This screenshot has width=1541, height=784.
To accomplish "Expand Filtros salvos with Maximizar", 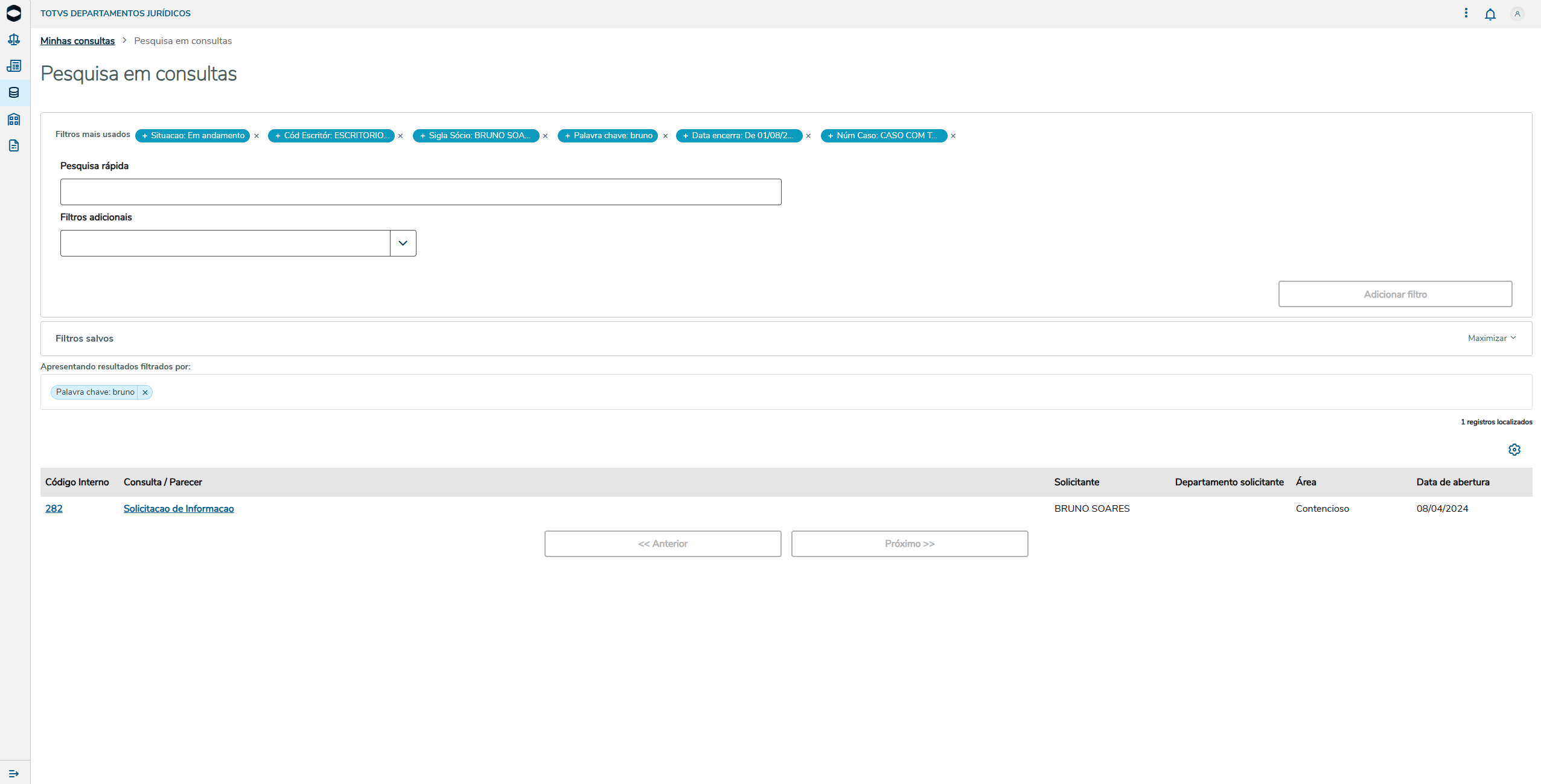I will [1492, 339].
